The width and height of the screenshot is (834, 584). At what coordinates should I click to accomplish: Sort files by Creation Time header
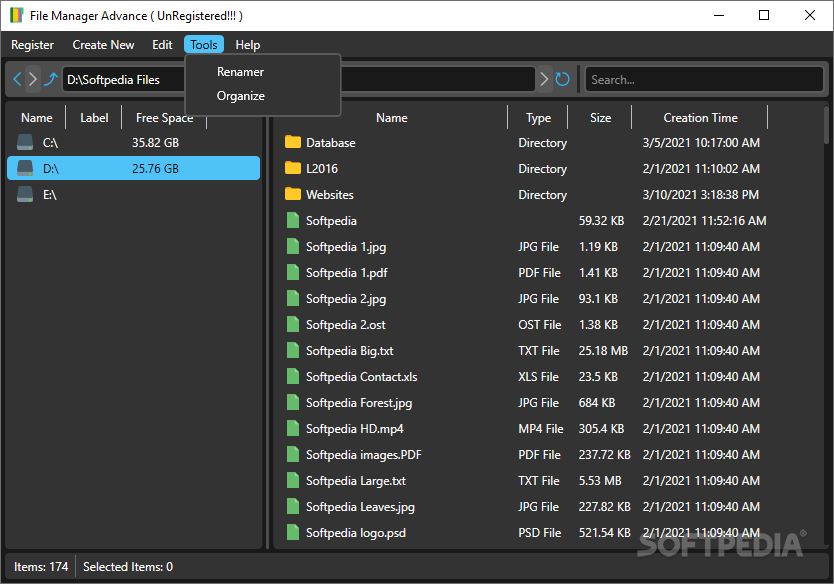tap(700, 118)
